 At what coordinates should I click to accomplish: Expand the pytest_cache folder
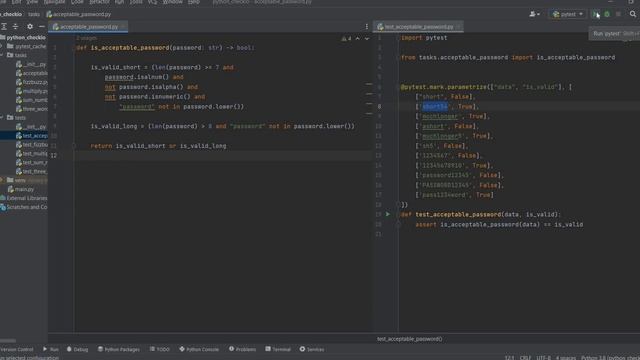pyautogui.click(x=2, y=46)
